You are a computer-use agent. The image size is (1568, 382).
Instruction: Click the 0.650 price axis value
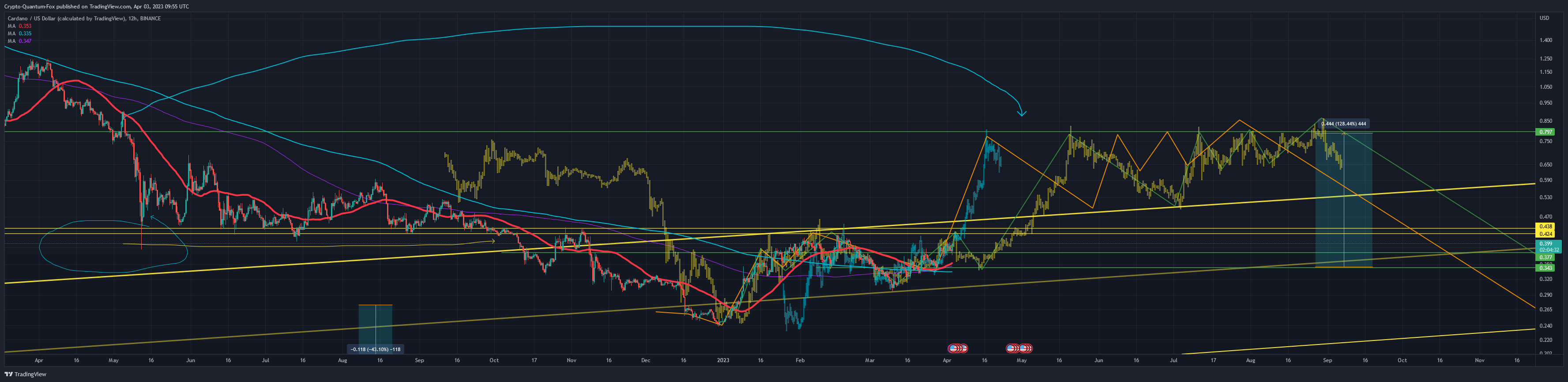1545,164
